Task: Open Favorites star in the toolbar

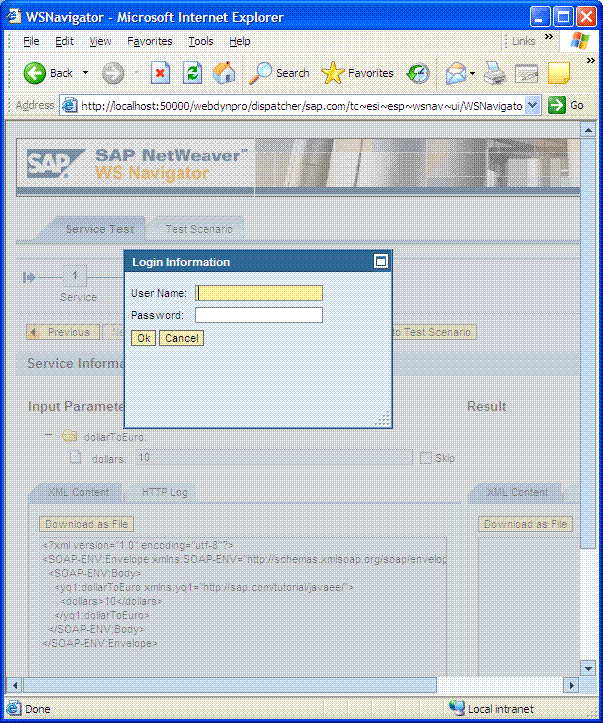Action: click(333, 73)
